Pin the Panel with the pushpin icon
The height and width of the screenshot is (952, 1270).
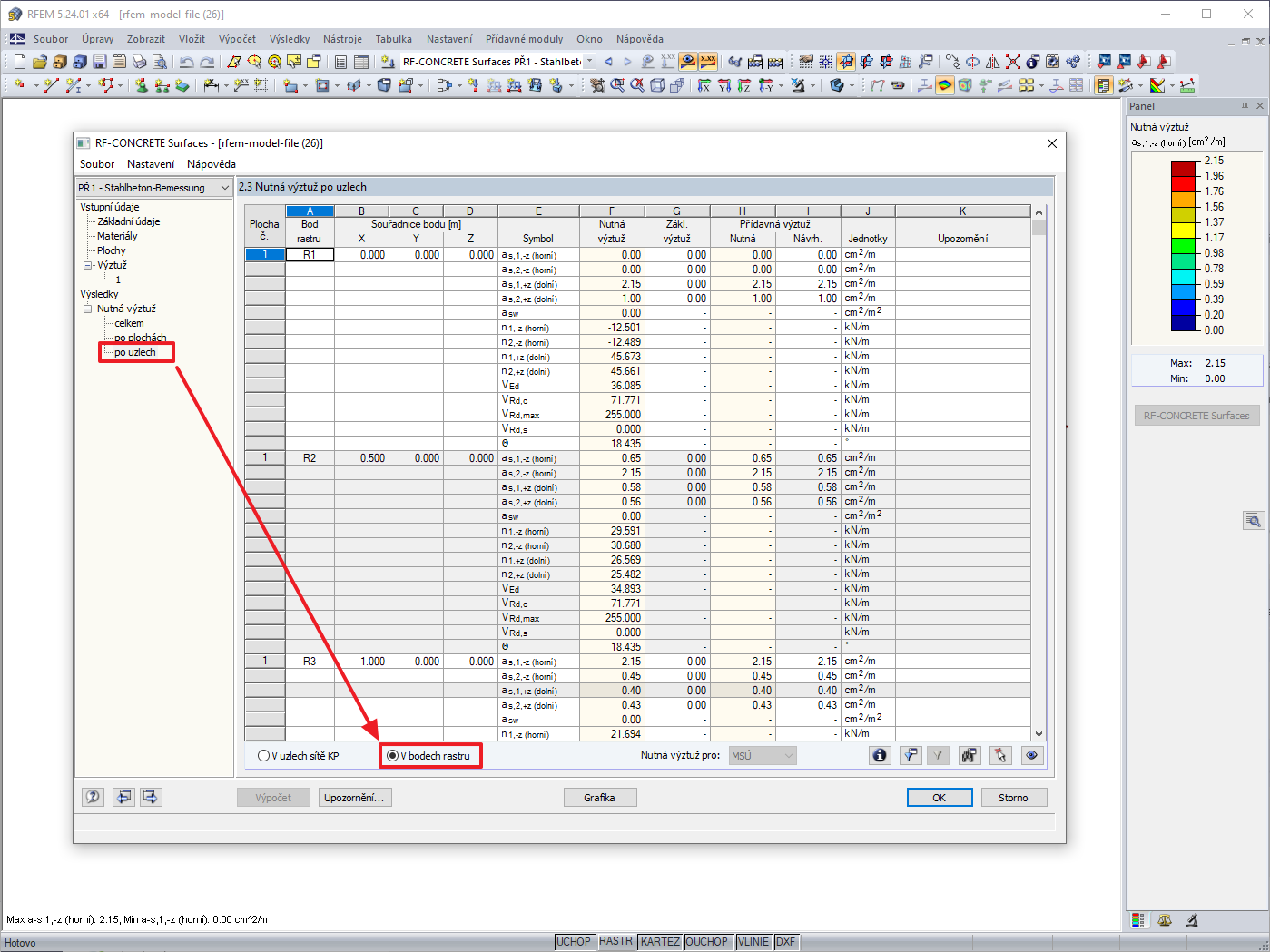(x=1245, y=106)
